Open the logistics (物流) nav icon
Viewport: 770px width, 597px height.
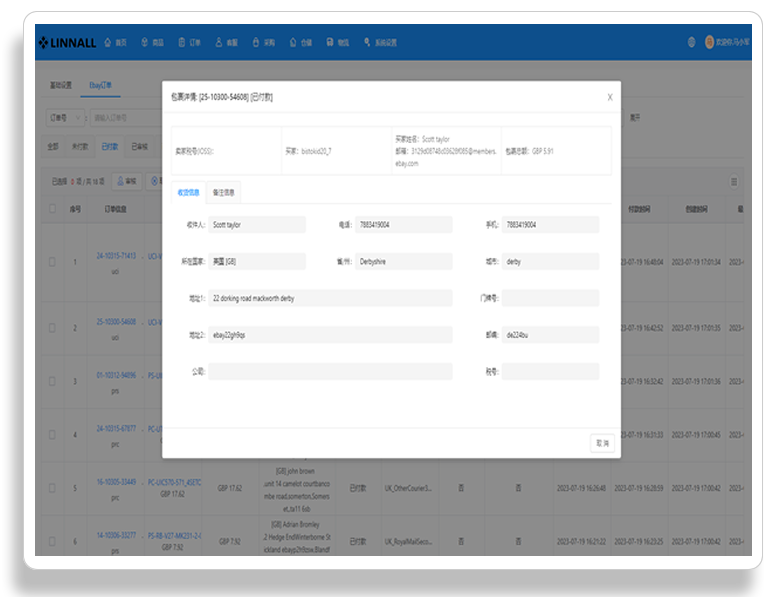coord(330,43)
